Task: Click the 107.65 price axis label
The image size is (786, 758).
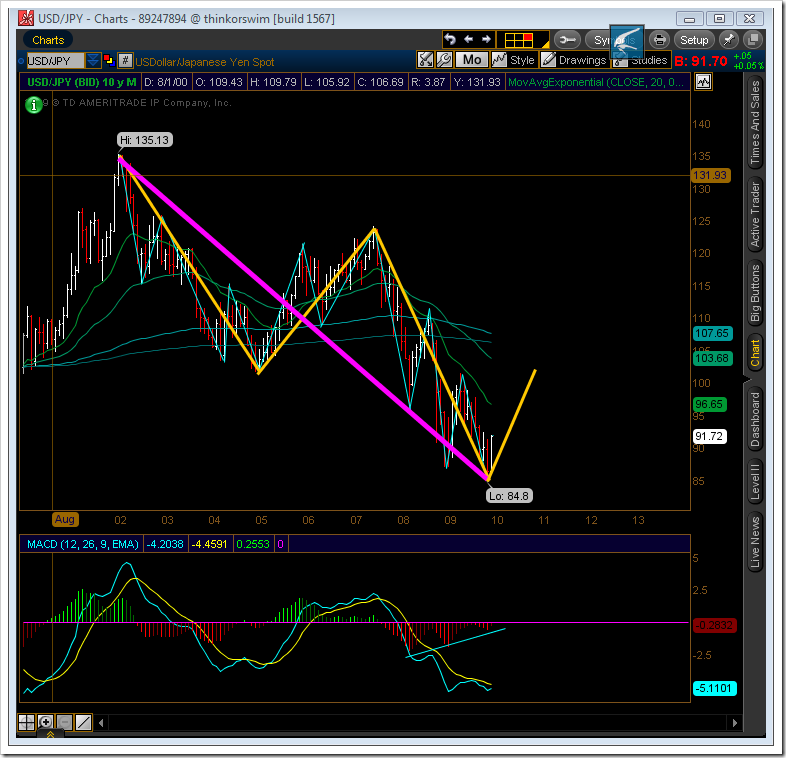Action: point(712,333)
